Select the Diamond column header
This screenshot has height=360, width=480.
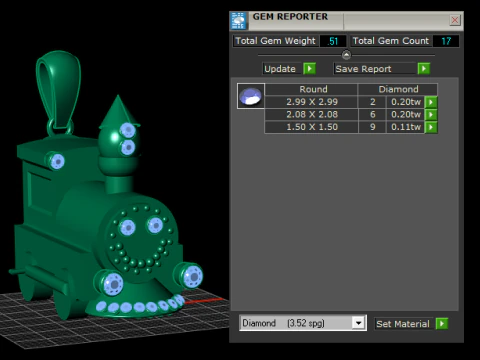pyautogui.click(x=398, y=89)
